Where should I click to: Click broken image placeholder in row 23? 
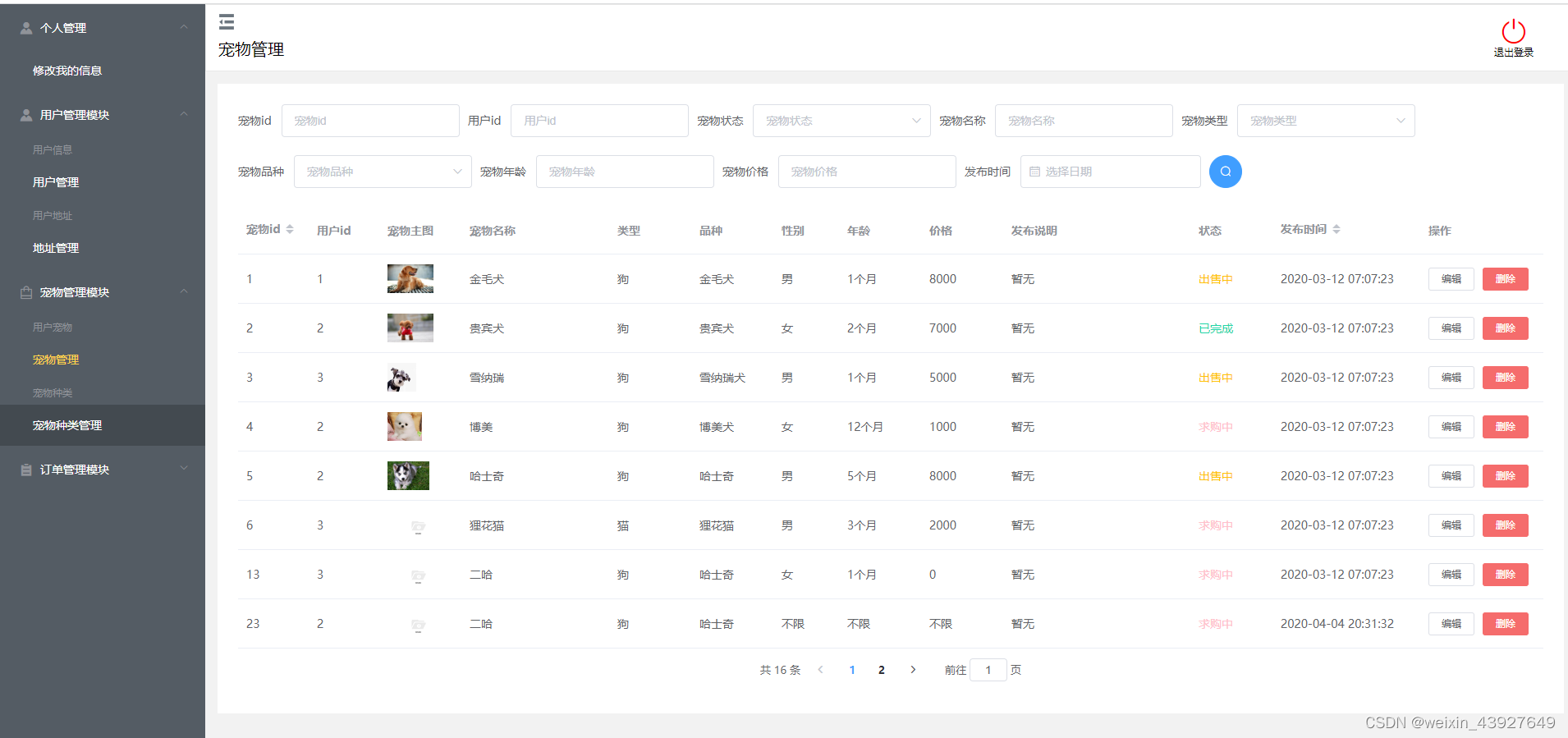click(x=418, y=625)
